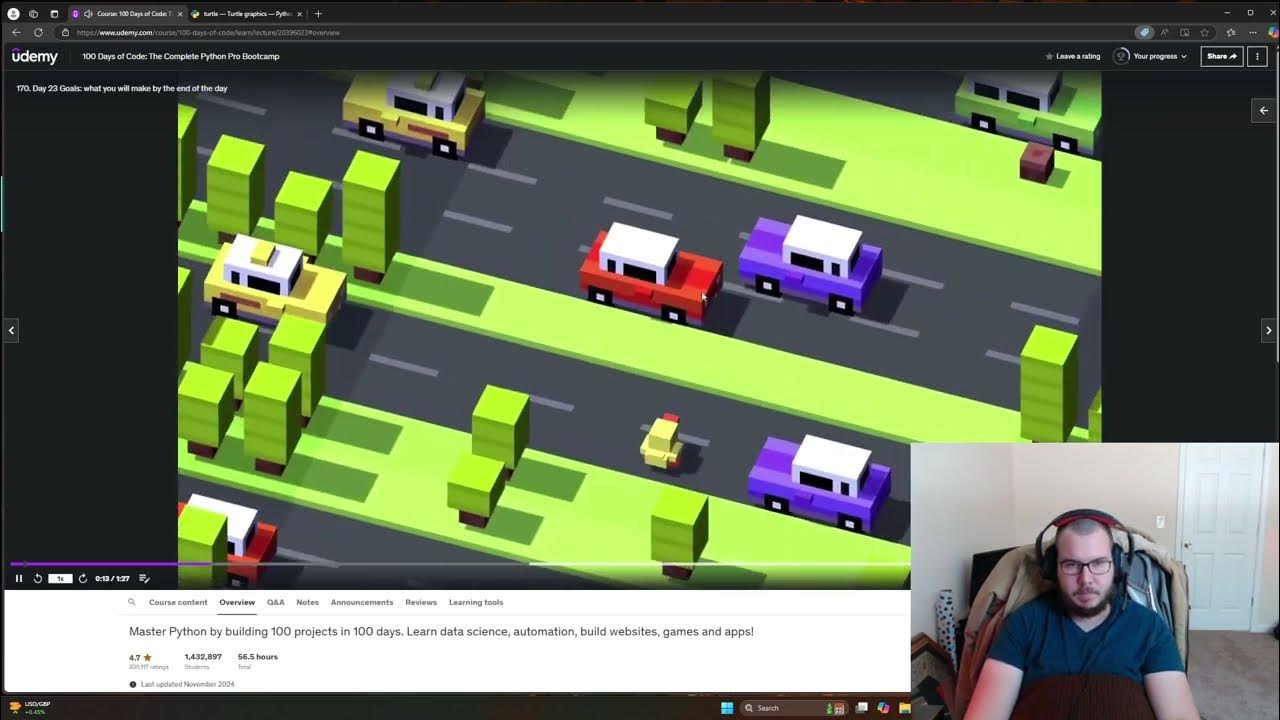This screenshot has height=720, width=1280.
Task: Select the Overview tab
Action: click(x=237, y=602)
